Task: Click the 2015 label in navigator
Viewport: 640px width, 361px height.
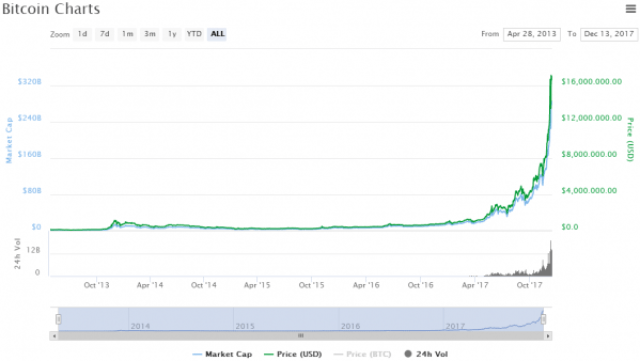Action: coord(245,326)
